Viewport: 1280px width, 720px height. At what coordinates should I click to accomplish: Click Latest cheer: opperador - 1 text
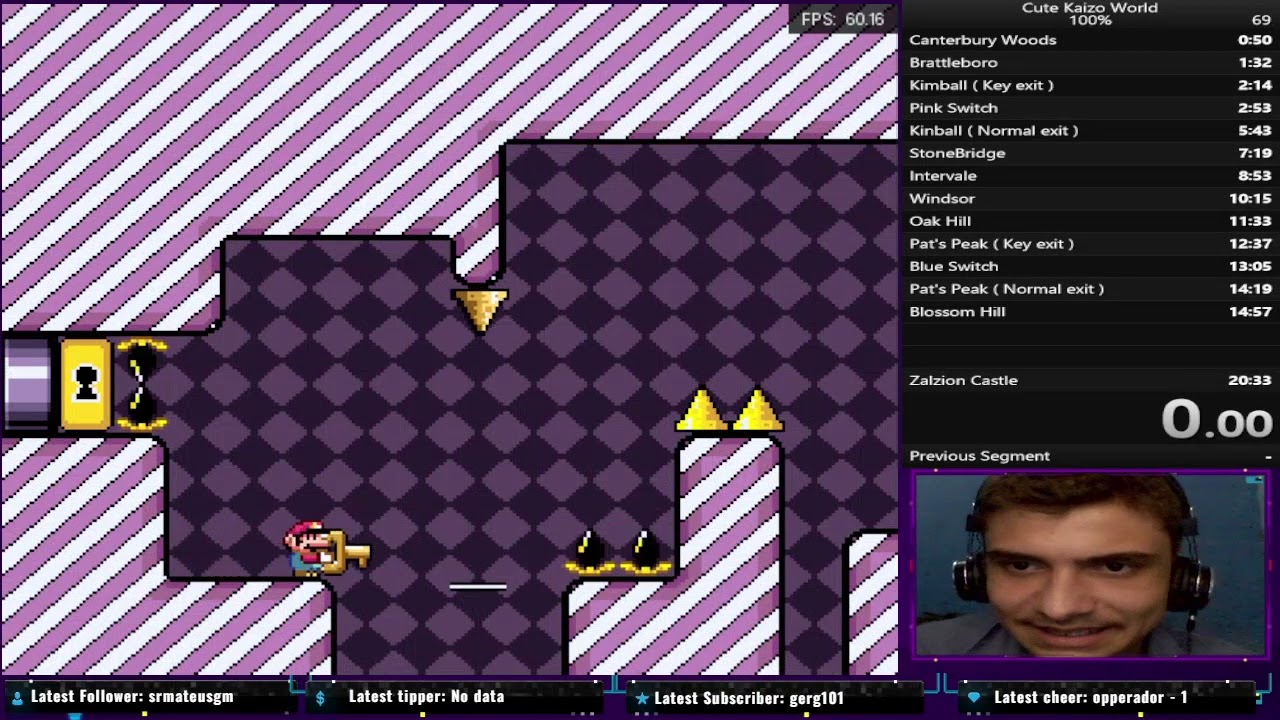coord(1091,697)
